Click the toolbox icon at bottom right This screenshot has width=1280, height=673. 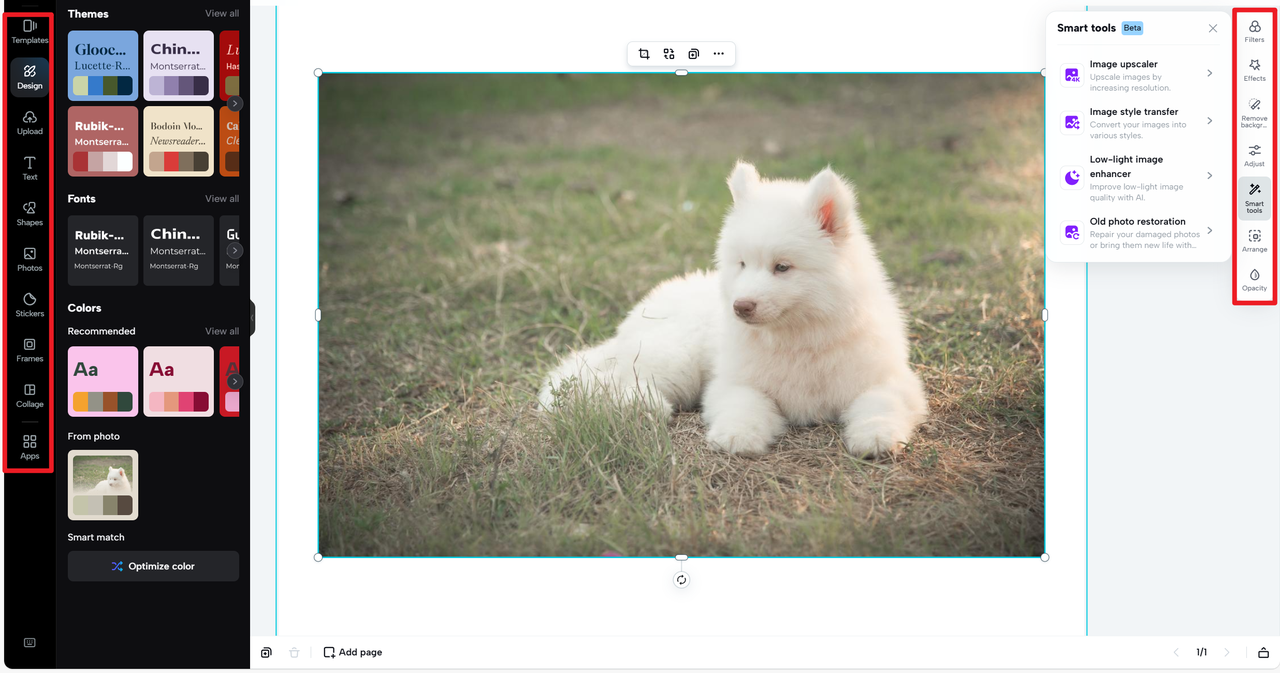tap(1264, 652)
